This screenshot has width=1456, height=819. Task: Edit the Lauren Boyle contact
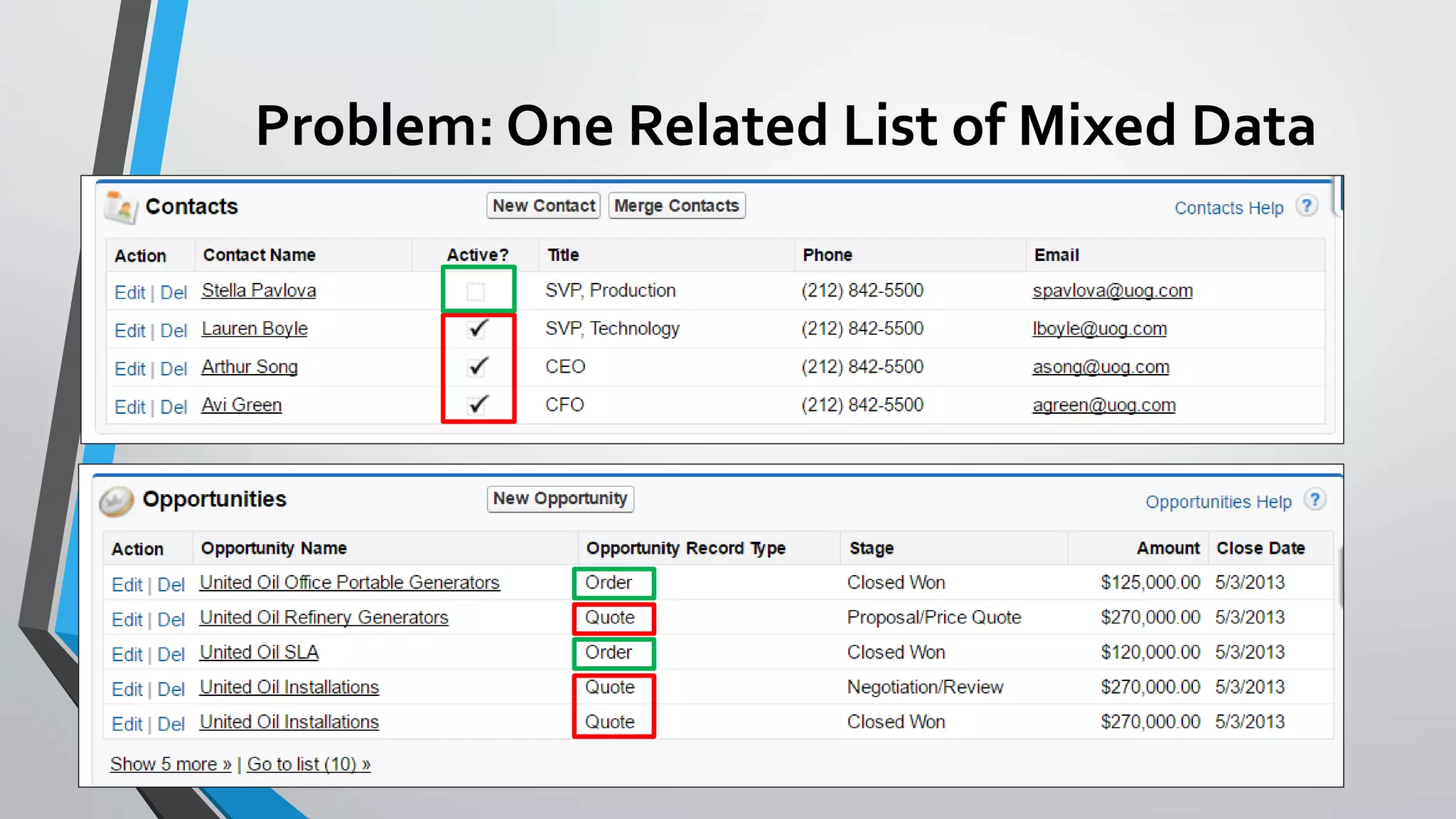click(x=130, y=331)
